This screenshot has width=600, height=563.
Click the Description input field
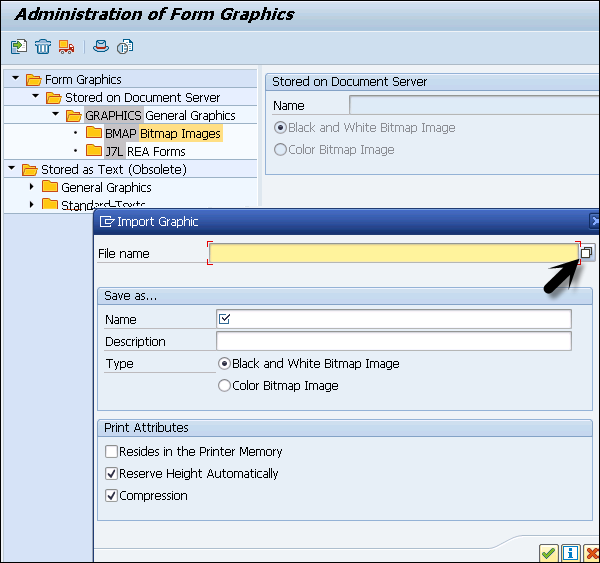tap(393, 342)
